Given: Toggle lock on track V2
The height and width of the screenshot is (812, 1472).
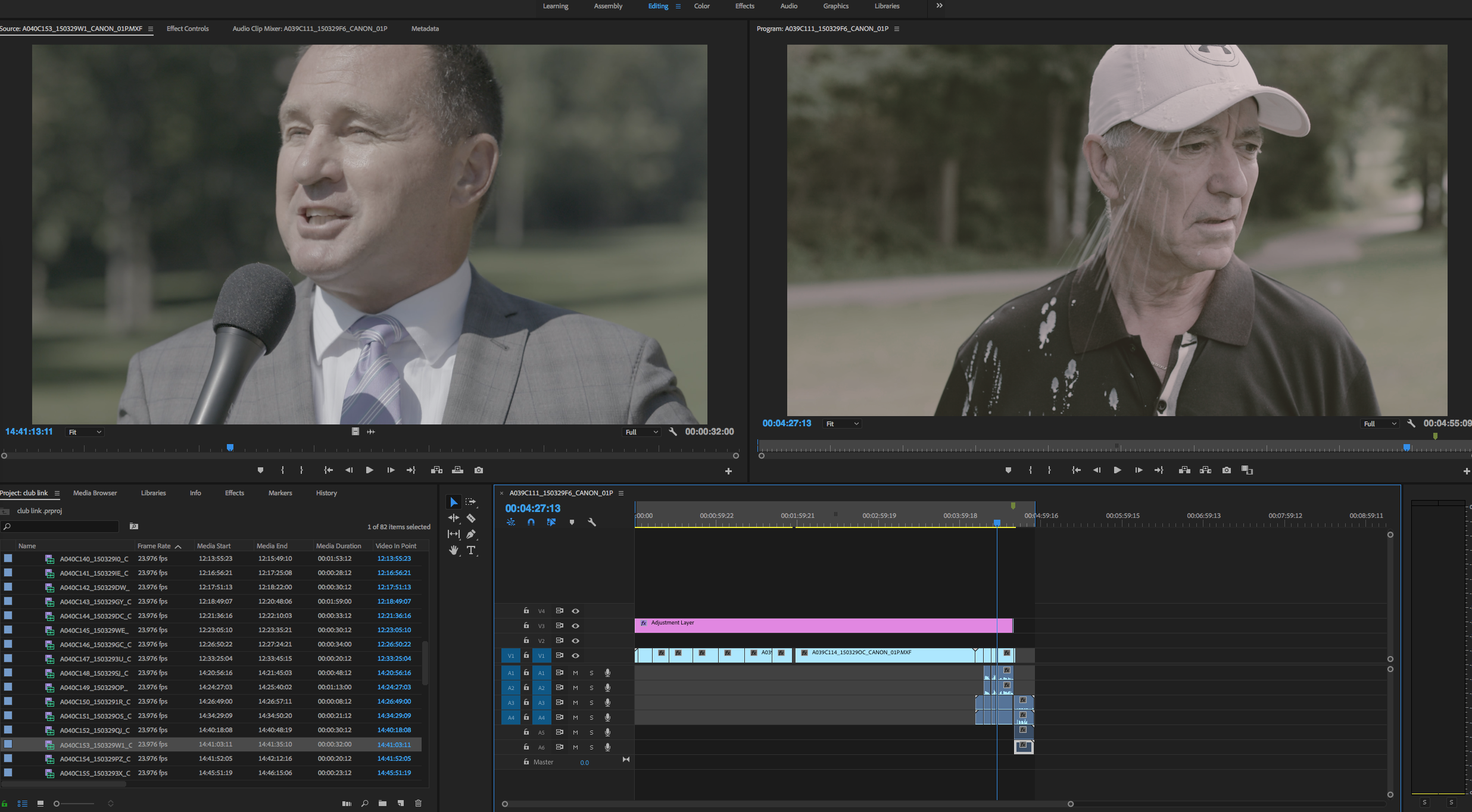Looking at the screenshot, I should 526,641.
